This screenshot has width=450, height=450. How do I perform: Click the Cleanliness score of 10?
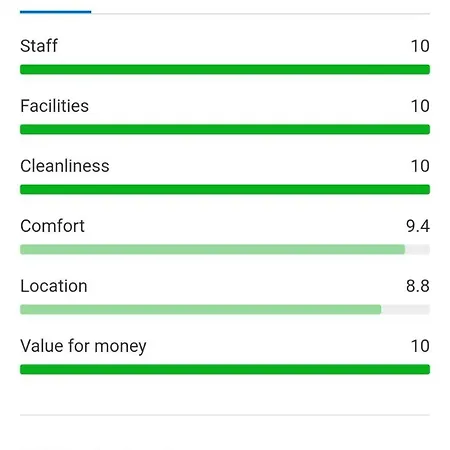coord(420,166)
